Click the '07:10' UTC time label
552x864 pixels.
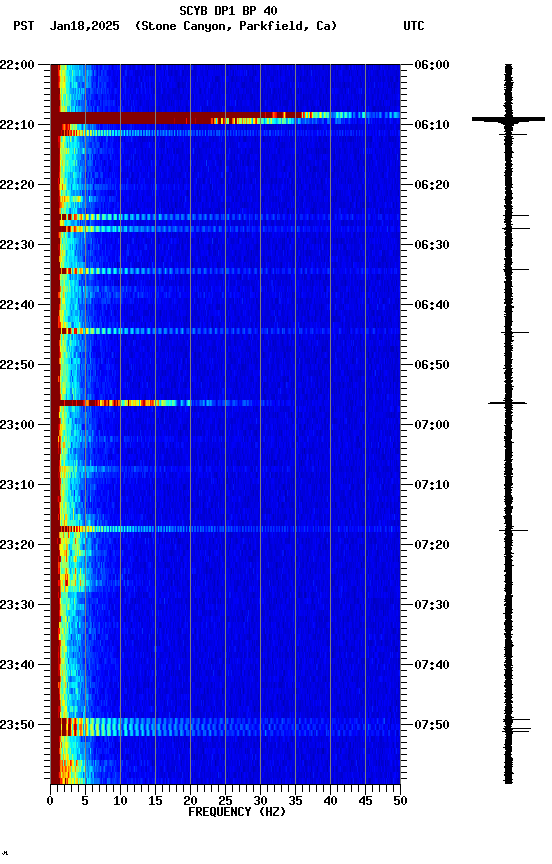tap(432, 485)
